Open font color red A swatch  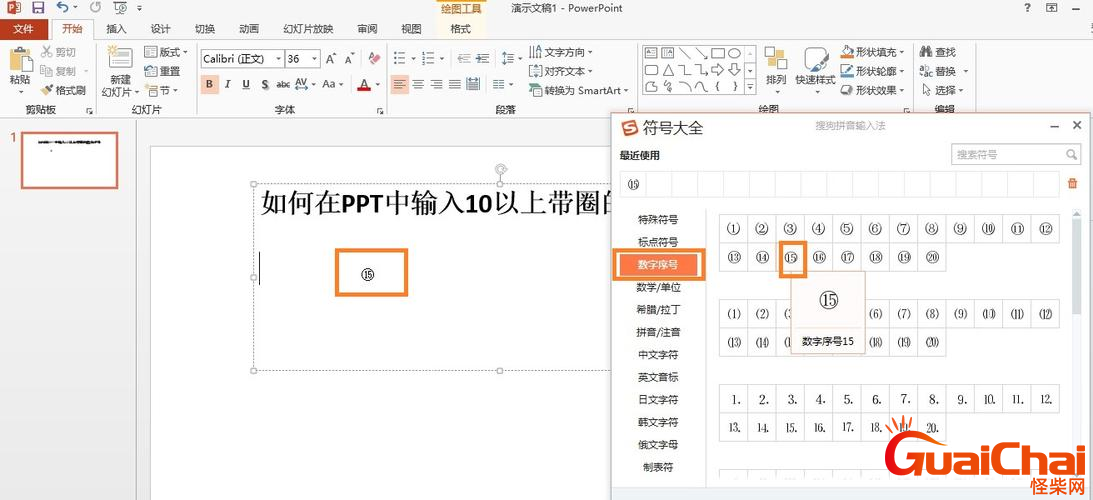pyautogui.click(x=364, y=84)
